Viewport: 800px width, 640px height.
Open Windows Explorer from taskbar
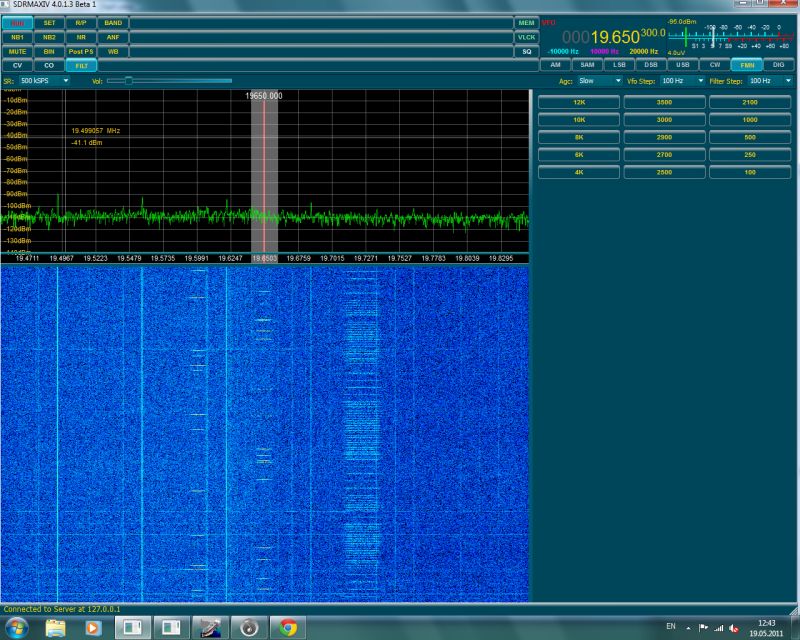(56, 627)
